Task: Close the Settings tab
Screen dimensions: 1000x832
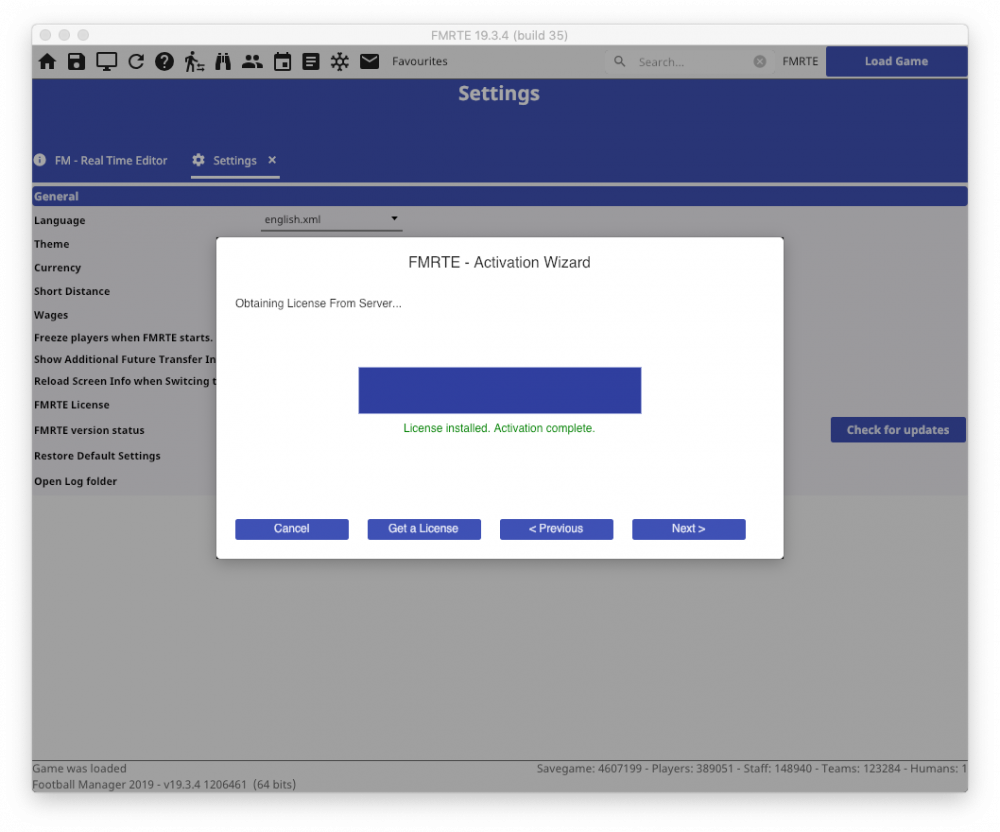Action: (272, 160)
